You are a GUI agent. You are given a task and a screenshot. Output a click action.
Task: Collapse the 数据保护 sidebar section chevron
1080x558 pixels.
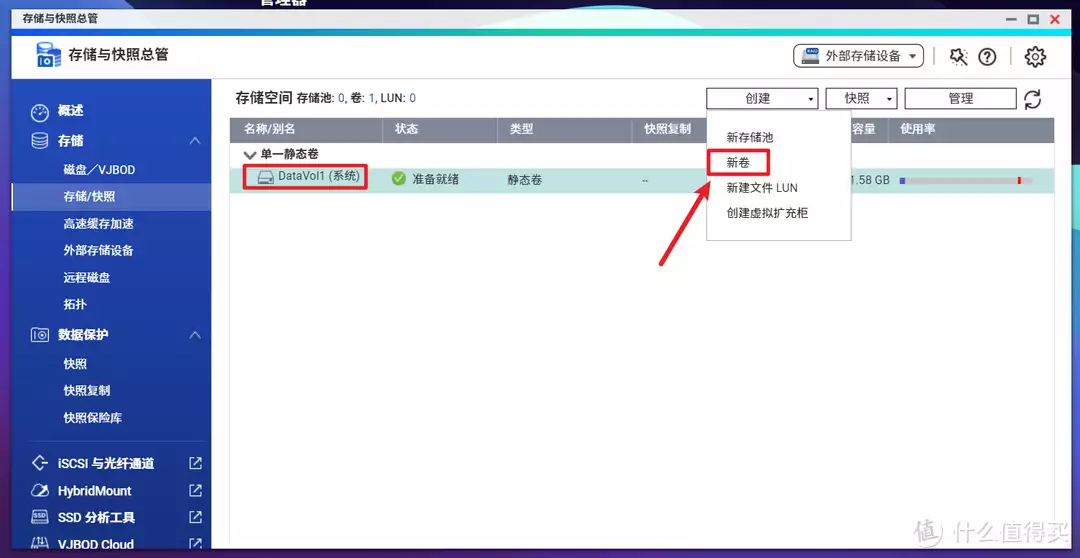pos(195,335)
